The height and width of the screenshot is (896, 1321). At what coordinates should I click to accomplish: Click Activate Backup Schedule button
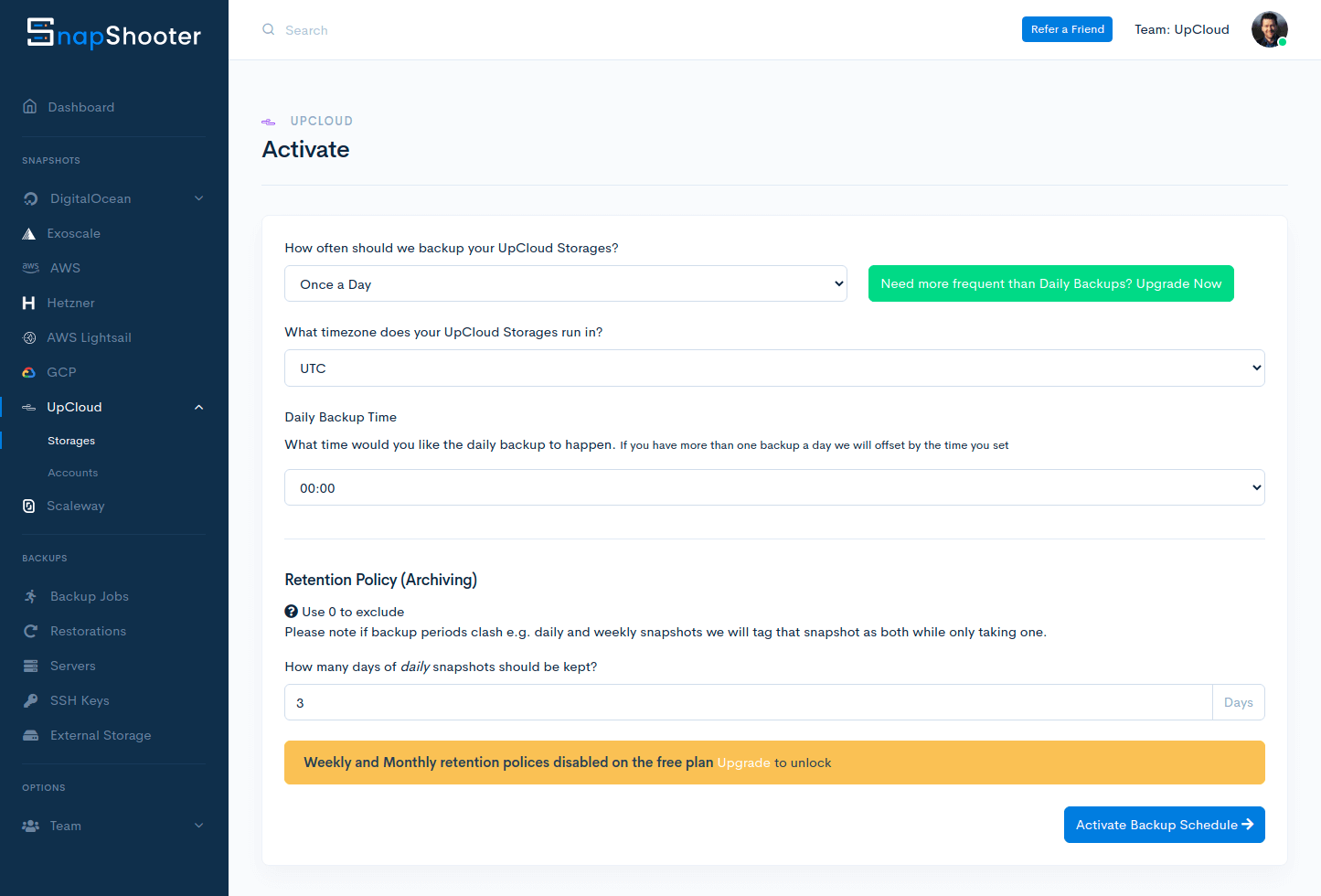point(1163,825)
